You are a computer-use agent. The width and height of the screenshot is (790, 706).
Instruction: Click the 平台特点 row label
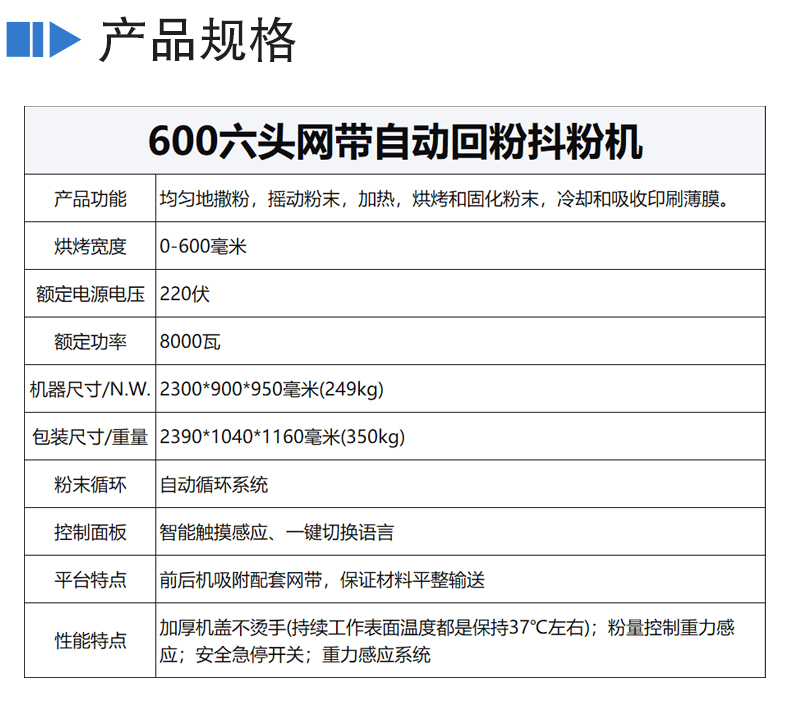point(90,580)
